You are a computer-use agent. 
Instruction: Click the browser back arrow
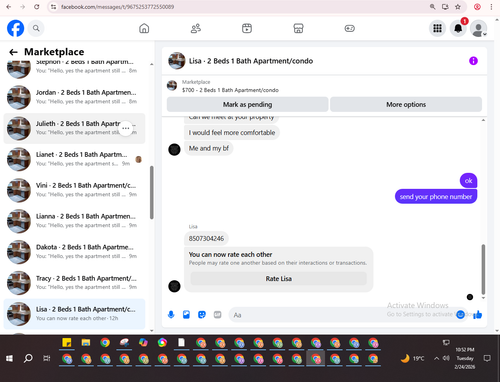pyautogui.click(x=9, y=7)
